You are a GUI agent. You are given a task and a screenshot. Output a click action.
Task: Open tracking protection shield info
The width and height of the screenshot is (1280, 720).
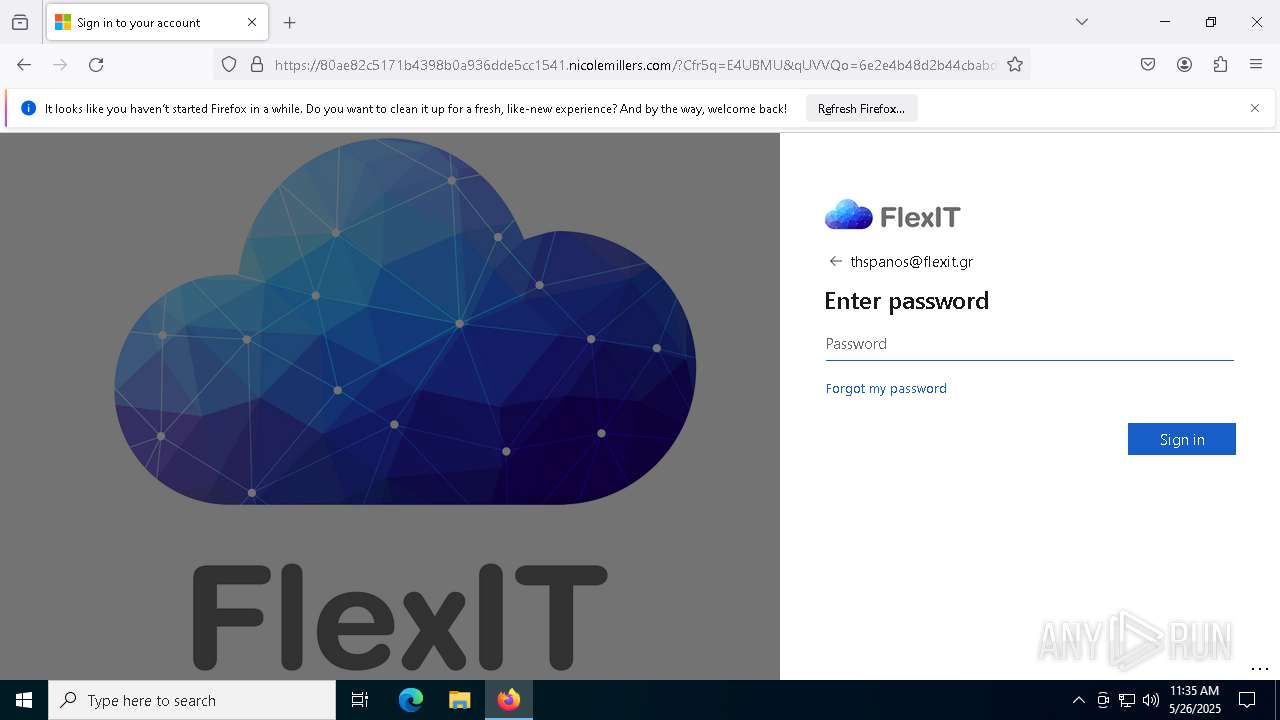pyautogui.click(x=229, y=65)
